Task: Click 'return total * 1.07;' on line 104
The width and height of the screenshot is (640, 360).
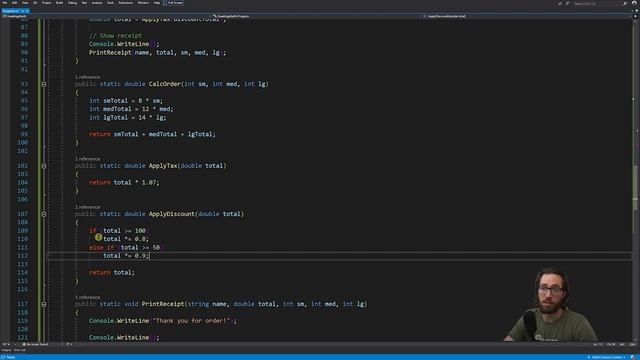Action: click(x=124, y=183)
